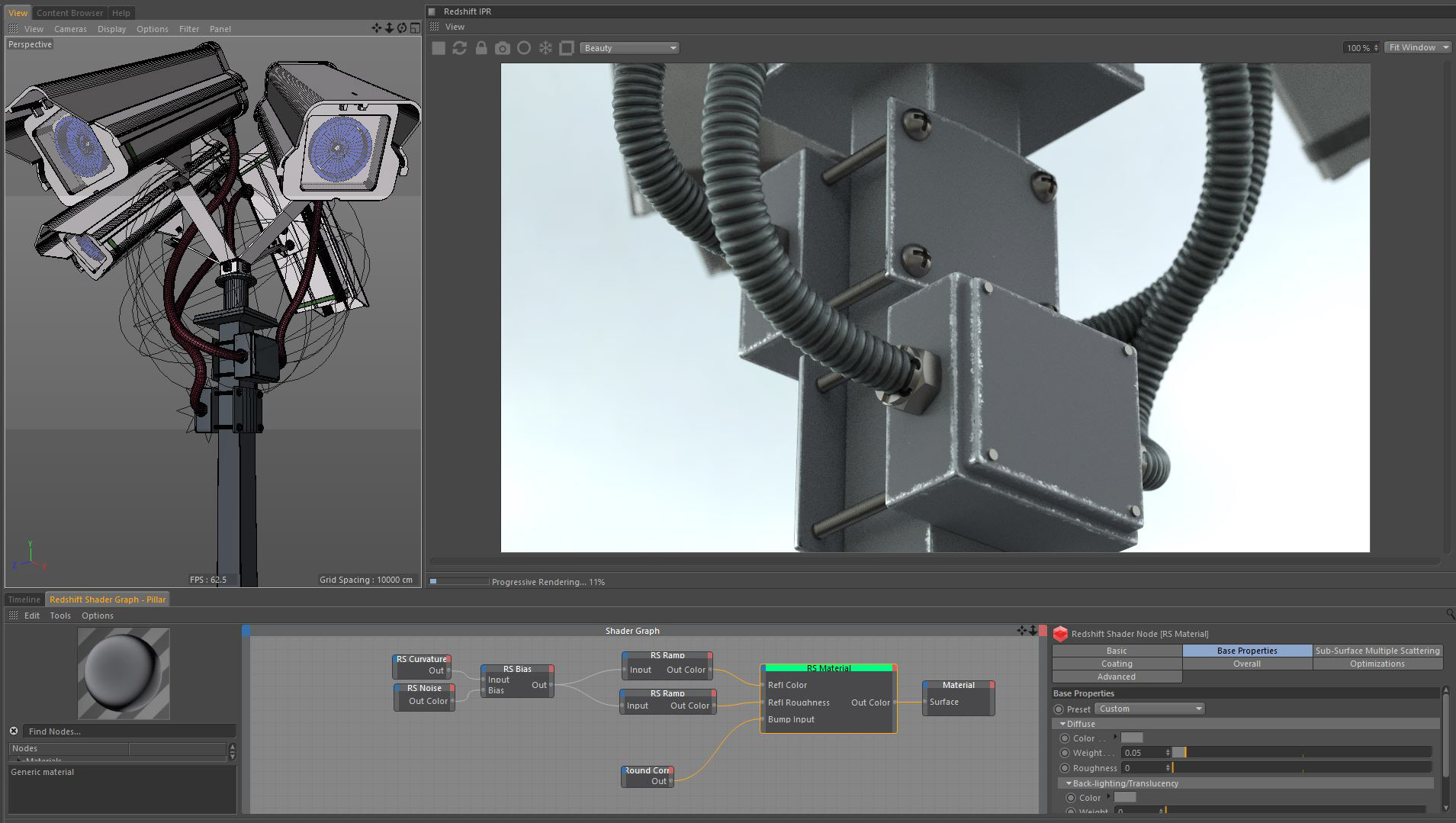This screenshot has height=823, width=1456.
Task: Switch to the Content Browser tab
Action: [69, 13]
